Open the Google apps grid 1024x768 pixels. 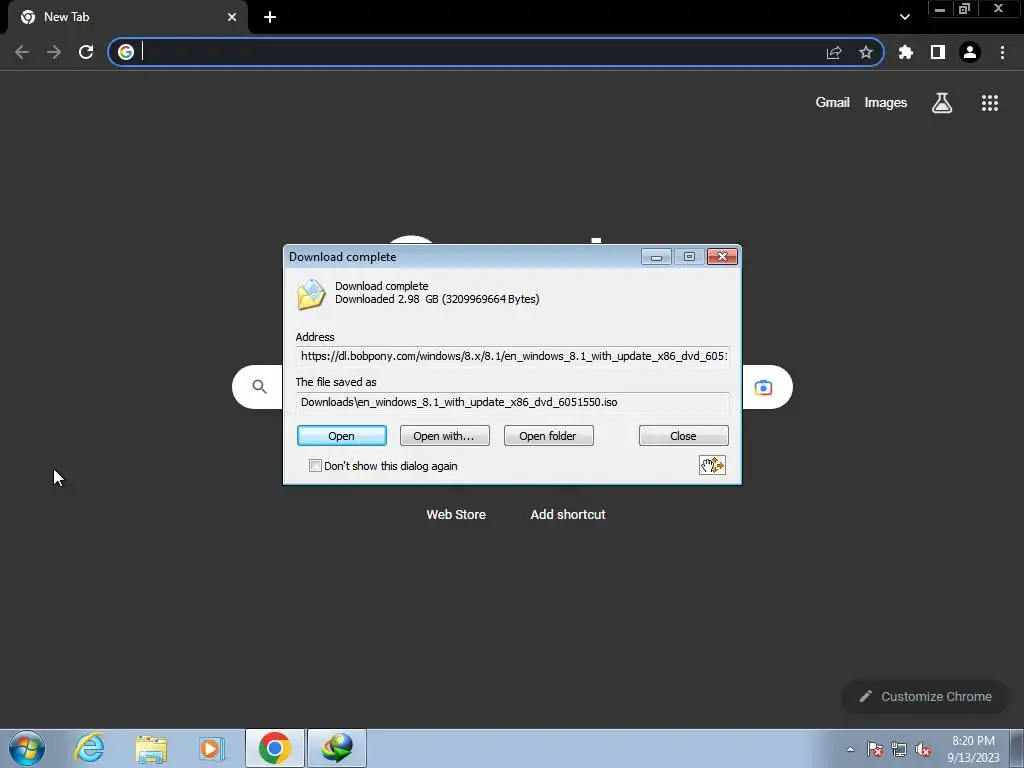click(989, 103)
